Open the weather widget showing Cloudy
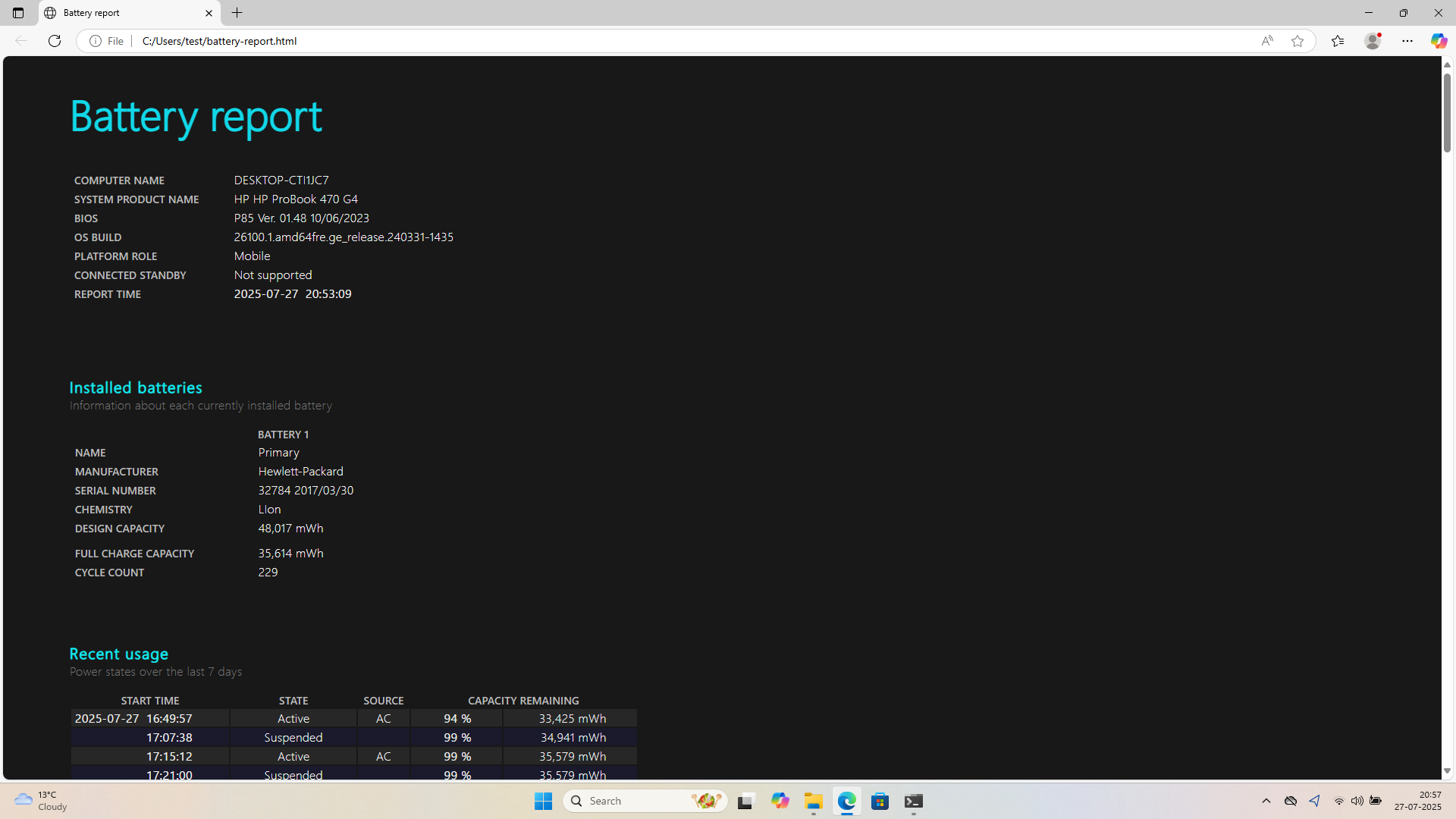The width and height of the screenshot is (1456, 819). pyautogui.click(x=42, y=801)
